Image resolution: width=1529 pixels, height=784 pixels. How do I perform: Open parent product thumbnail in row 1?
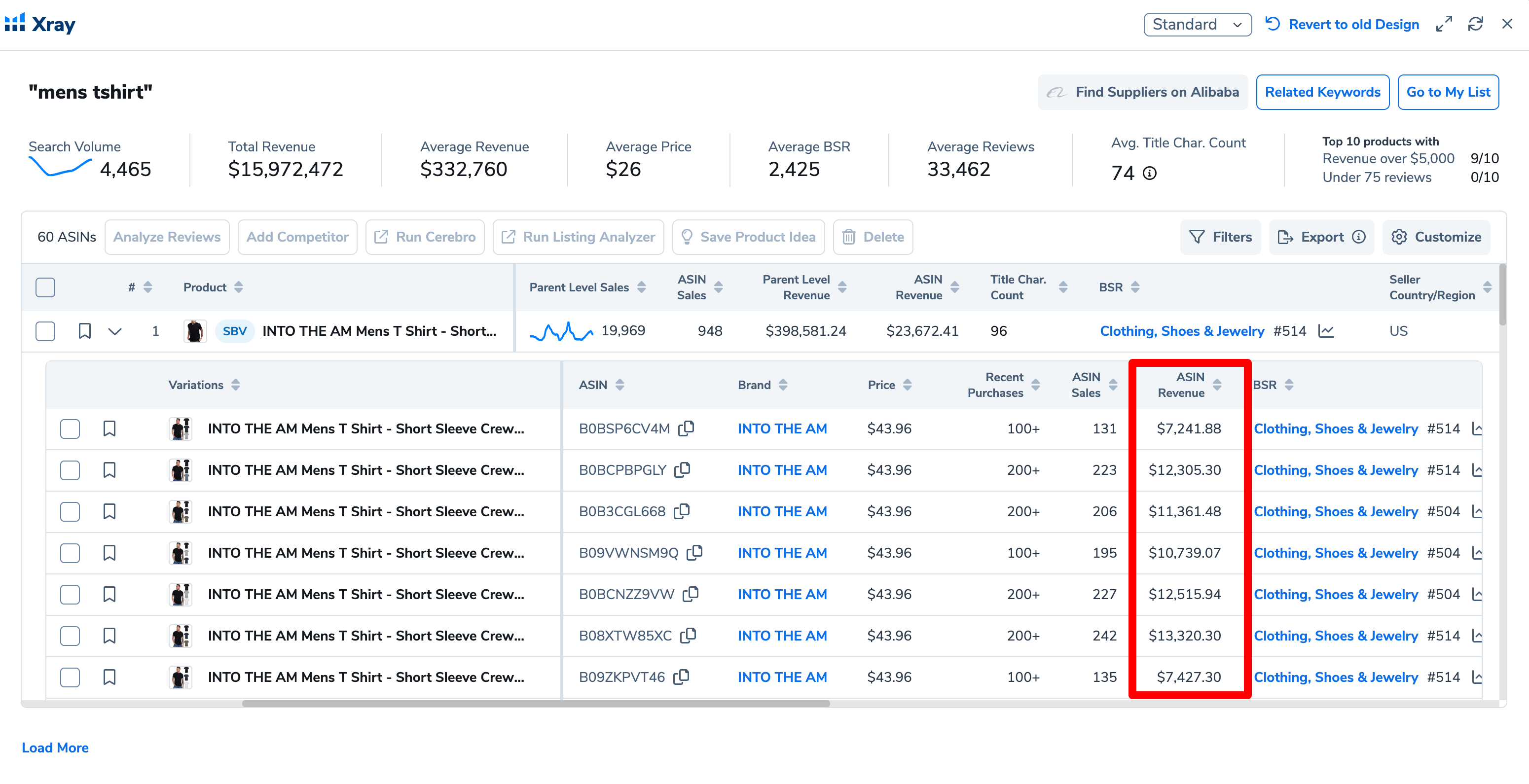(x=194, y=331)
